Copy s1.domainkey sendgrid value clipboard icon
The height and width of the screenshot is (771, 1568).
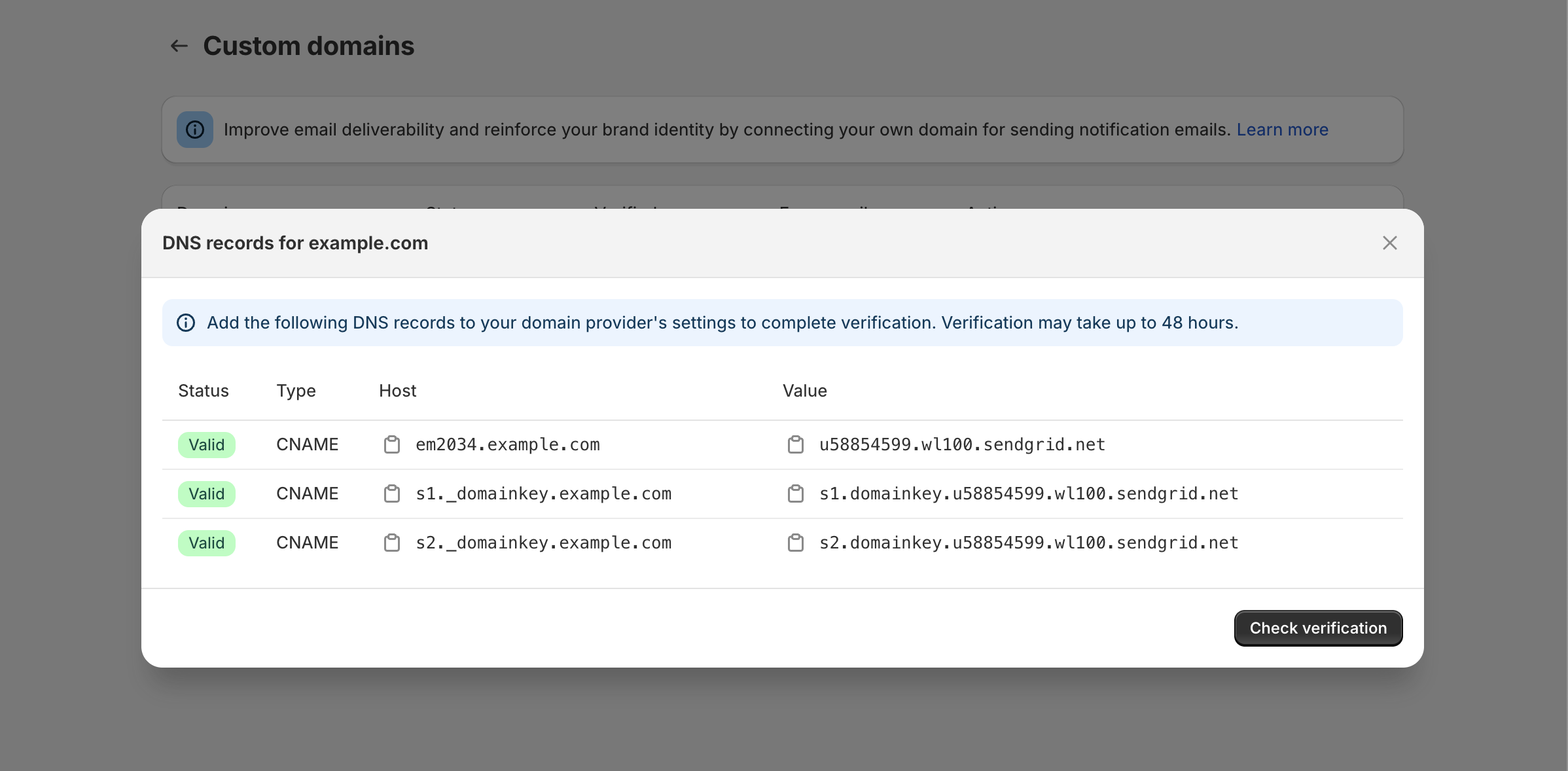pos(796,494)
